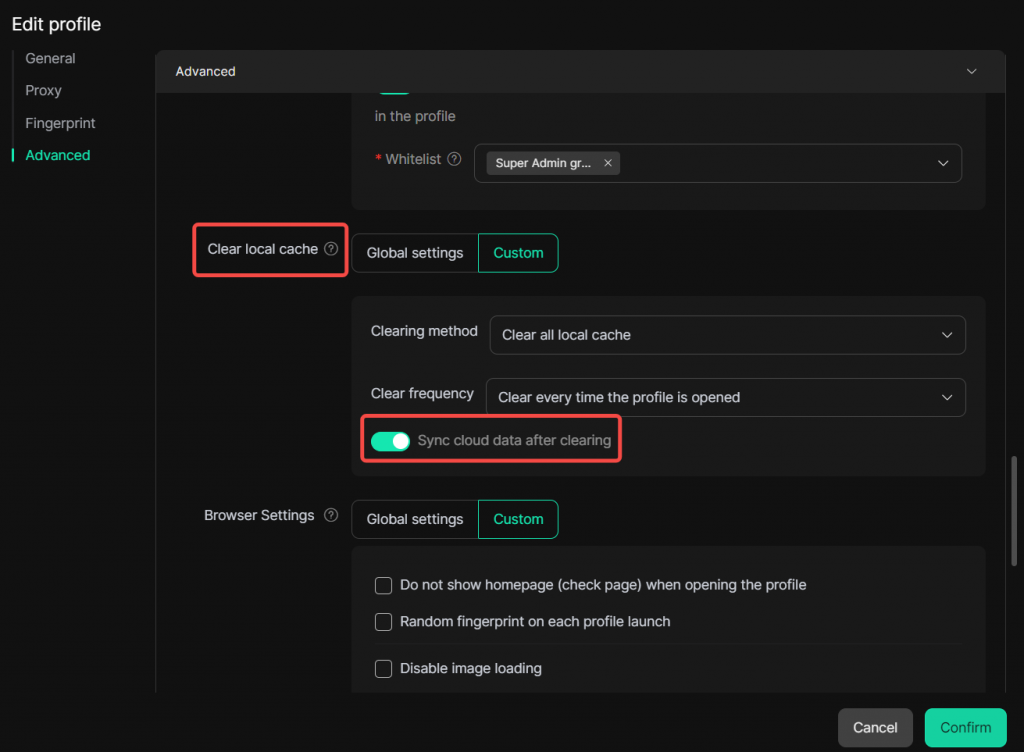Click the help icon beside Browser Settings

pyautogui.click(x=331, y=516)
